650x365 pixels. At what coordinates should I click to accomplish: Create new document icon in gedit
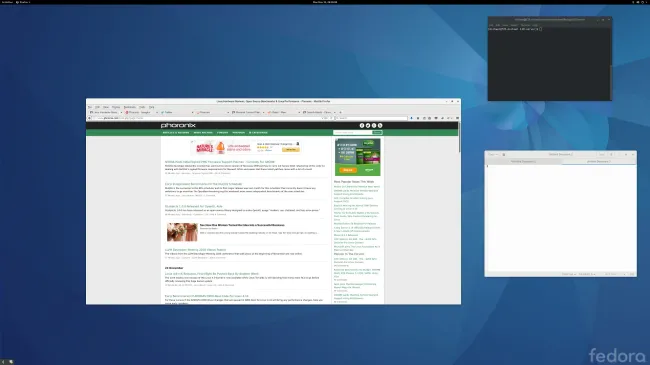[504, 154]
